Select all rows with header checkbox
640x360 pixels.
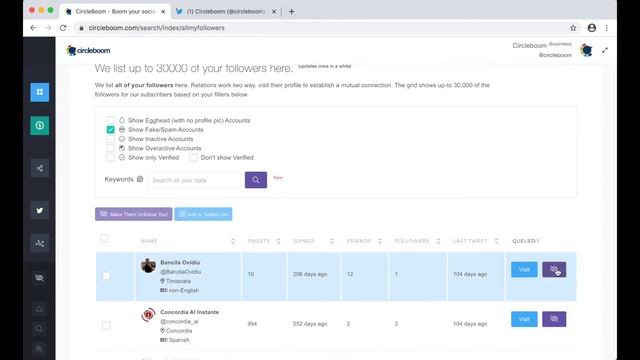click(x=104, y=238)
